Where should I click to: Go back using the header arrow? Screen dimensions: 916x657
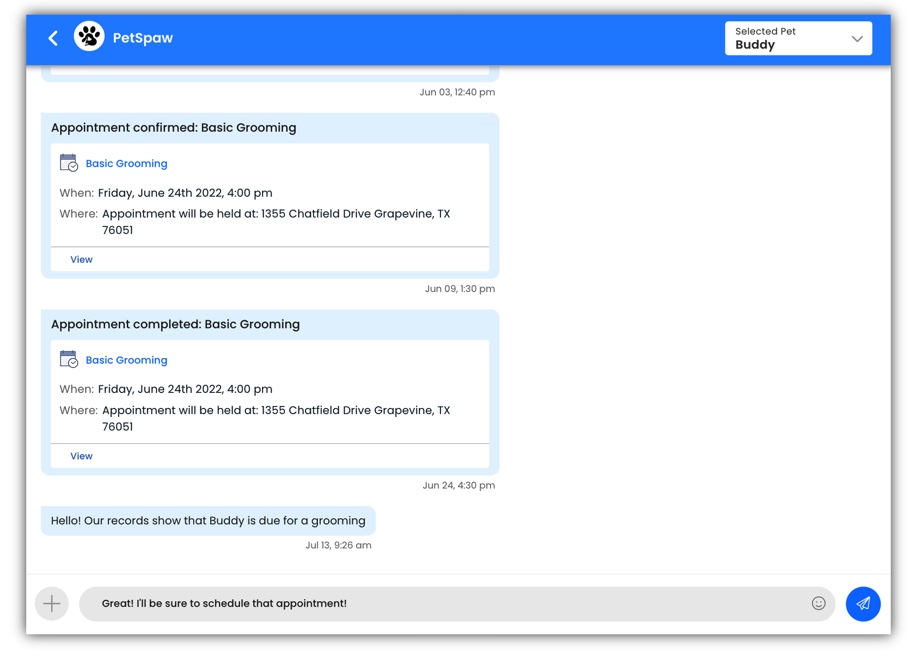[x=53, y=39]
